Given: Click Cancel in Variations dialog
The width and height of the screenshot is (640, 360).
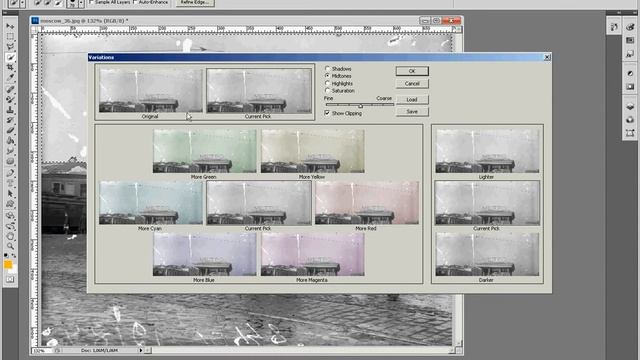Looking at the screenshot, I should 412,84.
